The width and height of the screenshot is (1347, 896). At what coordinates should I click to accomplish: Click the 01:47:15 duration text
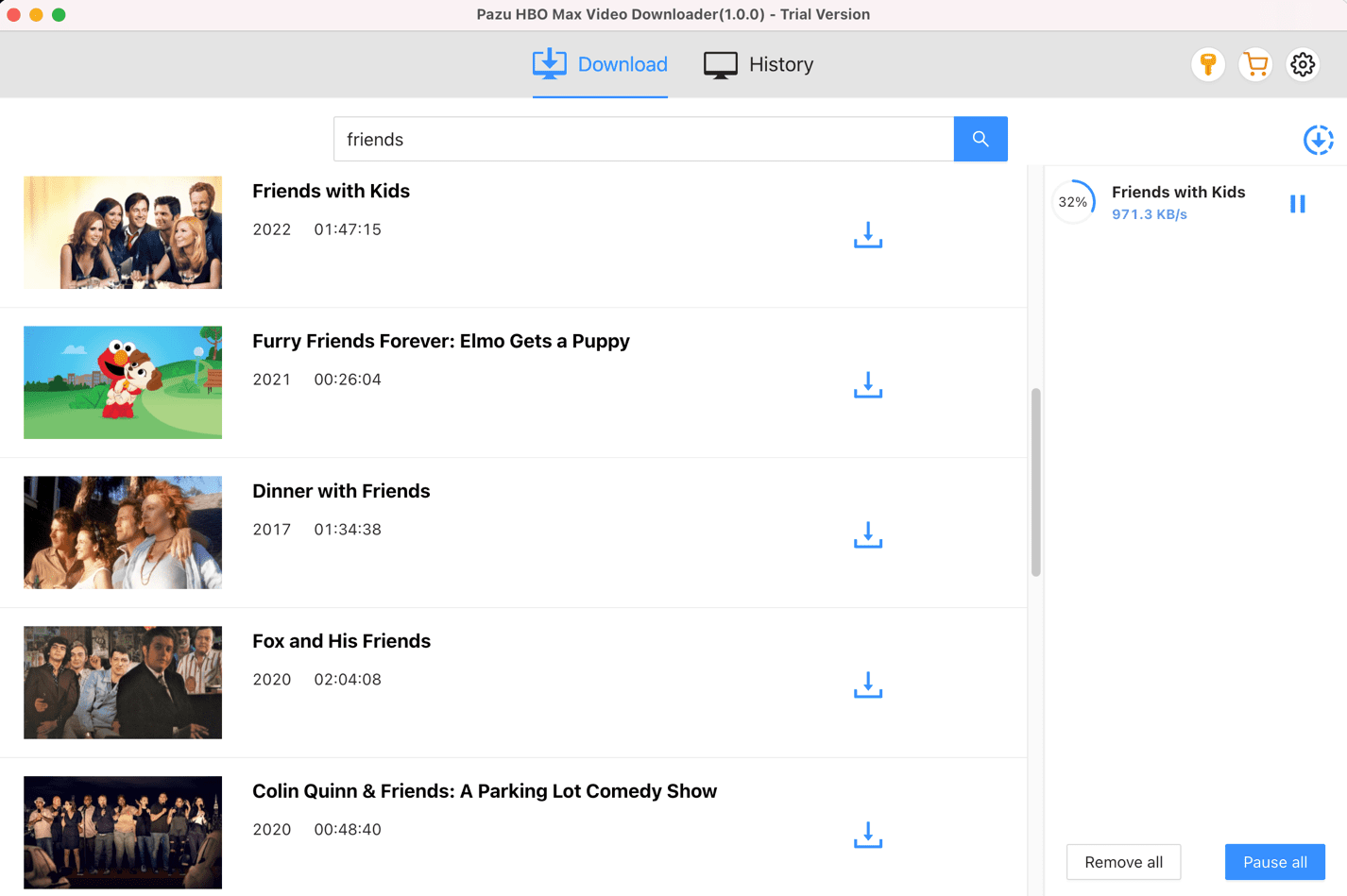click(x=348, y=229)
